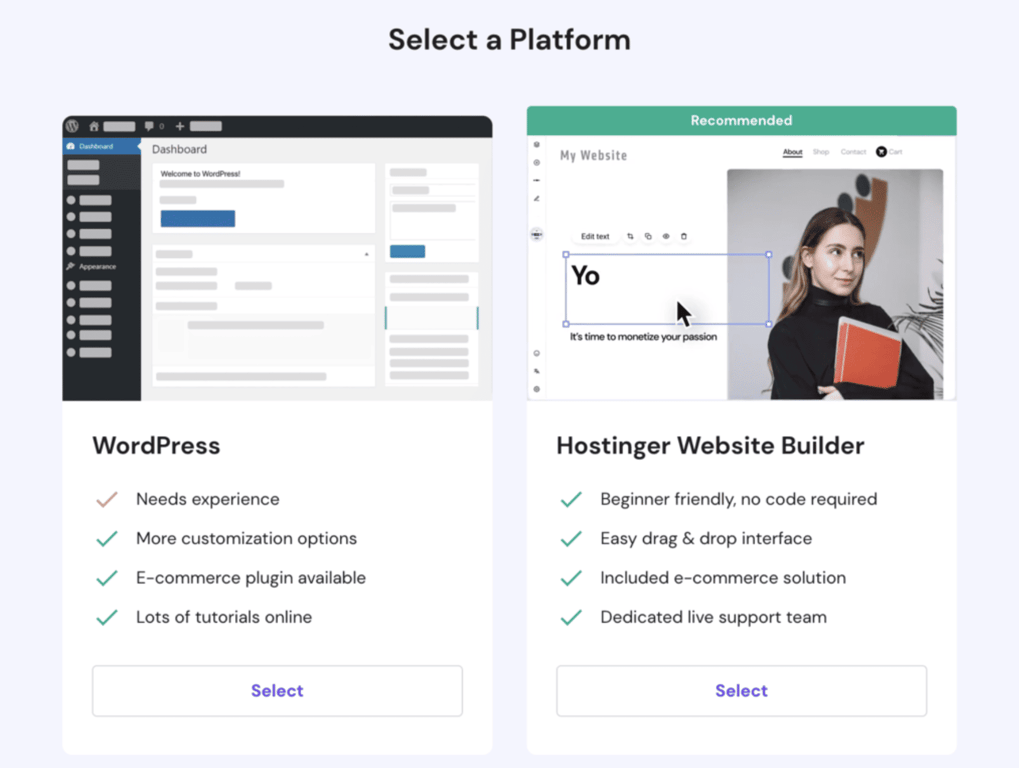Screen dimensions: 1019x768
Task: Click the 'Yo' text box in the preview
Action: tap(586, 276)
